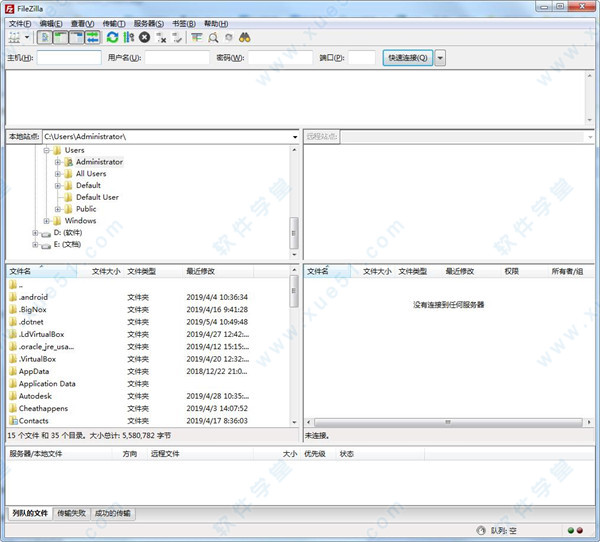Viewport: 600px width, 542px height.
Task: Sort local files by 最近修改 column
Action: tap(218, 271)
